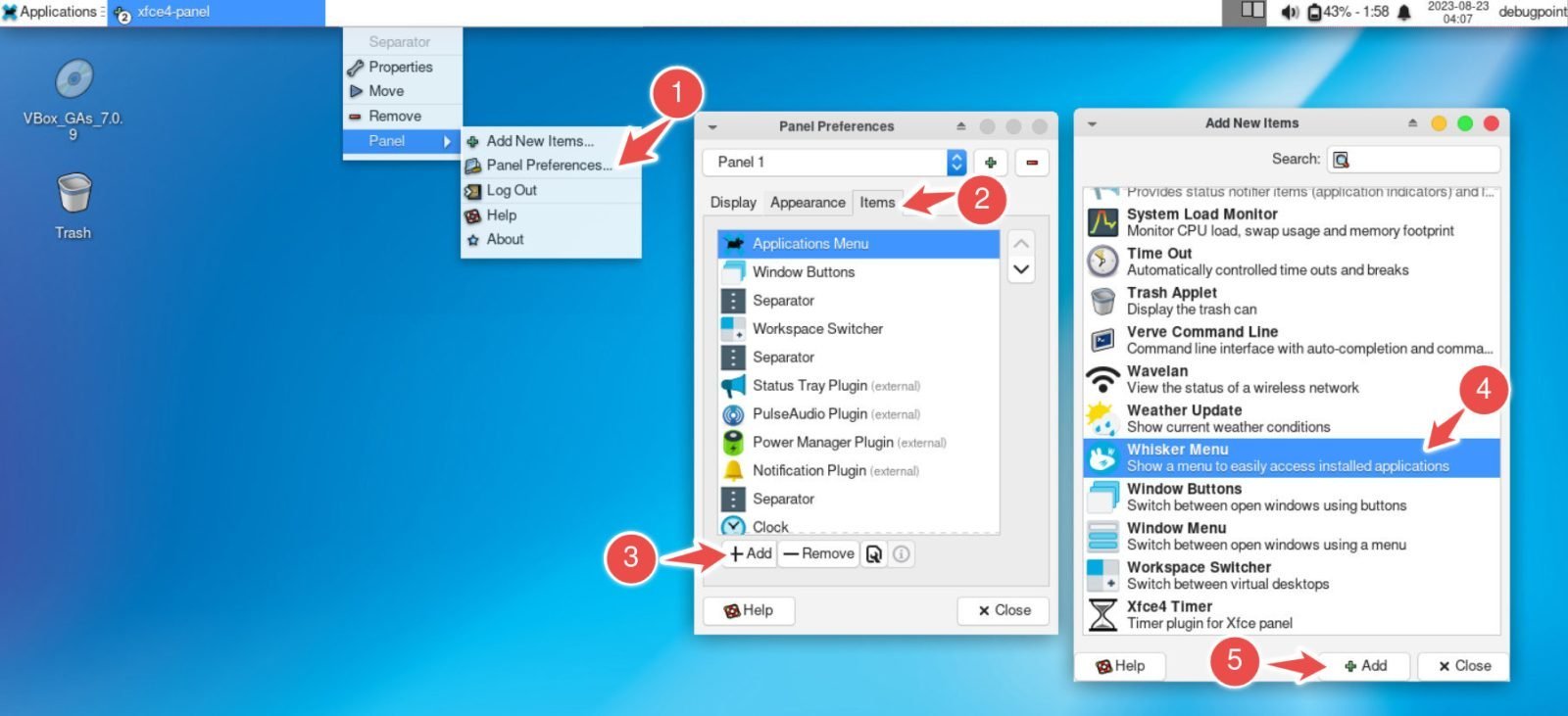The image size is (1568, 716).
Task: Select Window Buttons in Panel Preferences list
Action: (858, 272)
